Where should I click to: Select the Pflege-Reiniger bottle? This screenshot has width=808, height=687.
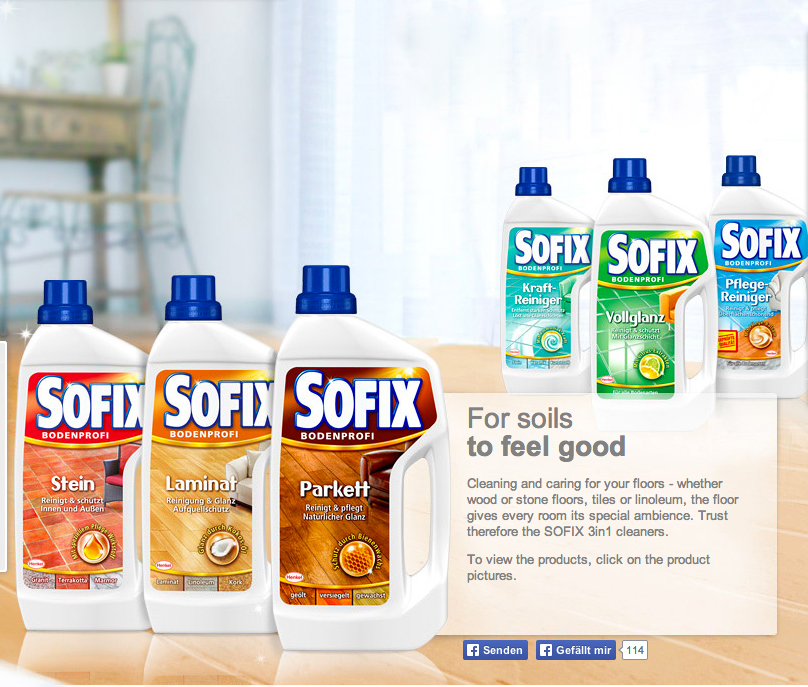[x=759, y=275]
